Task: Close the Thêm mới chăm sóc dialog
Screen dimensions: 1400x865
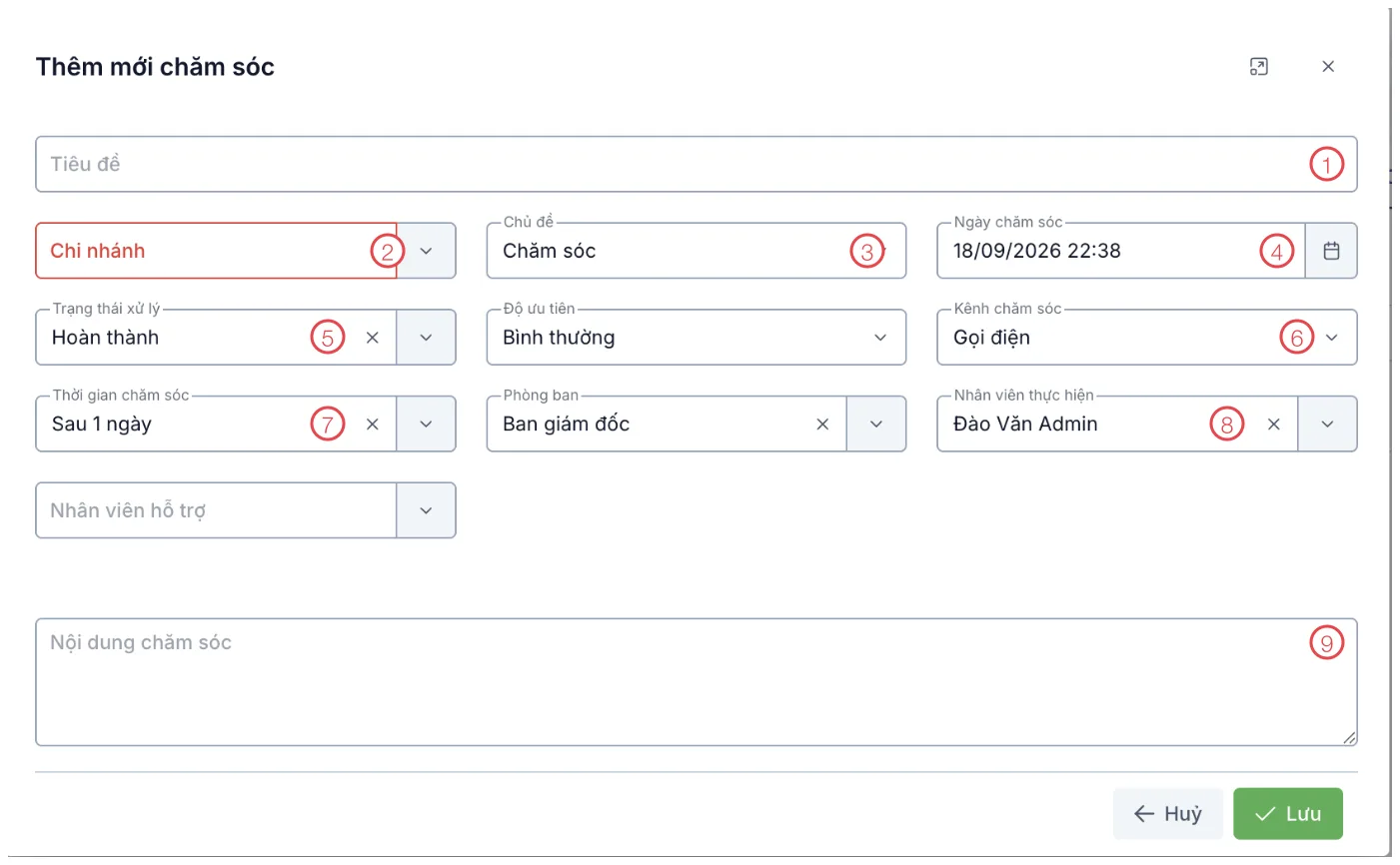Action: 1328,66
